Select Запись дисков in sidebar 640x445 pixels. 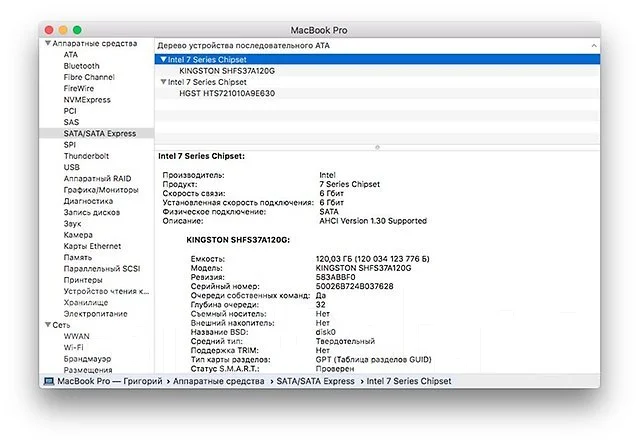pos(91,212)
